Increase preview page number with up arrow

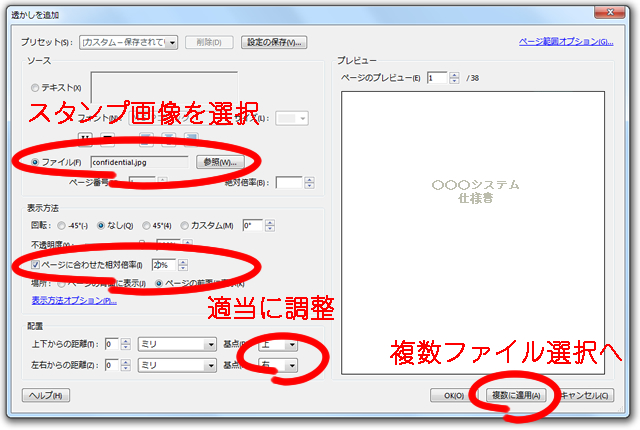click(x=454, y=75)
